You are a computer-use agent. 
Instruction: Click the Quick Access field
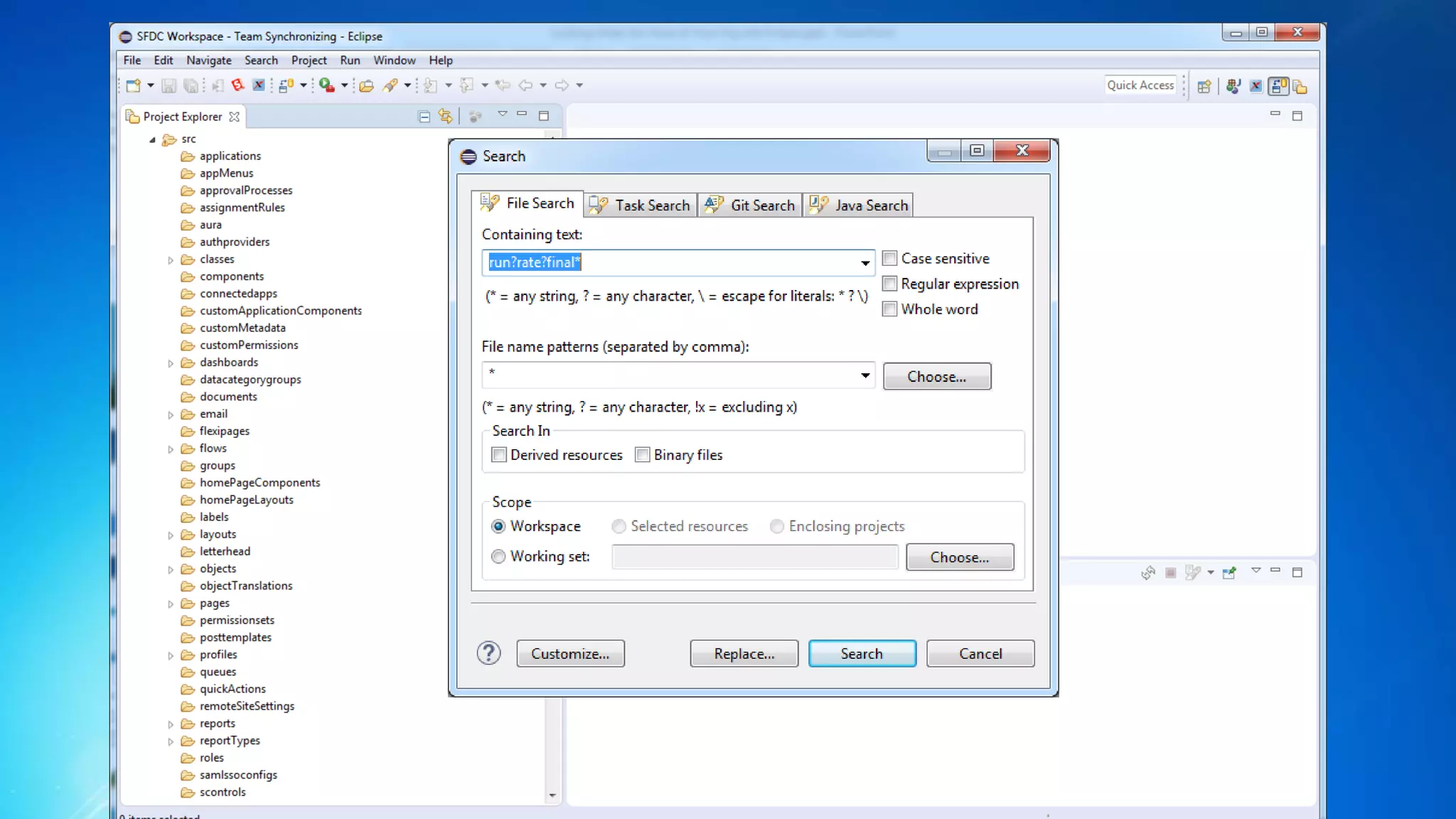(1140, 85)
